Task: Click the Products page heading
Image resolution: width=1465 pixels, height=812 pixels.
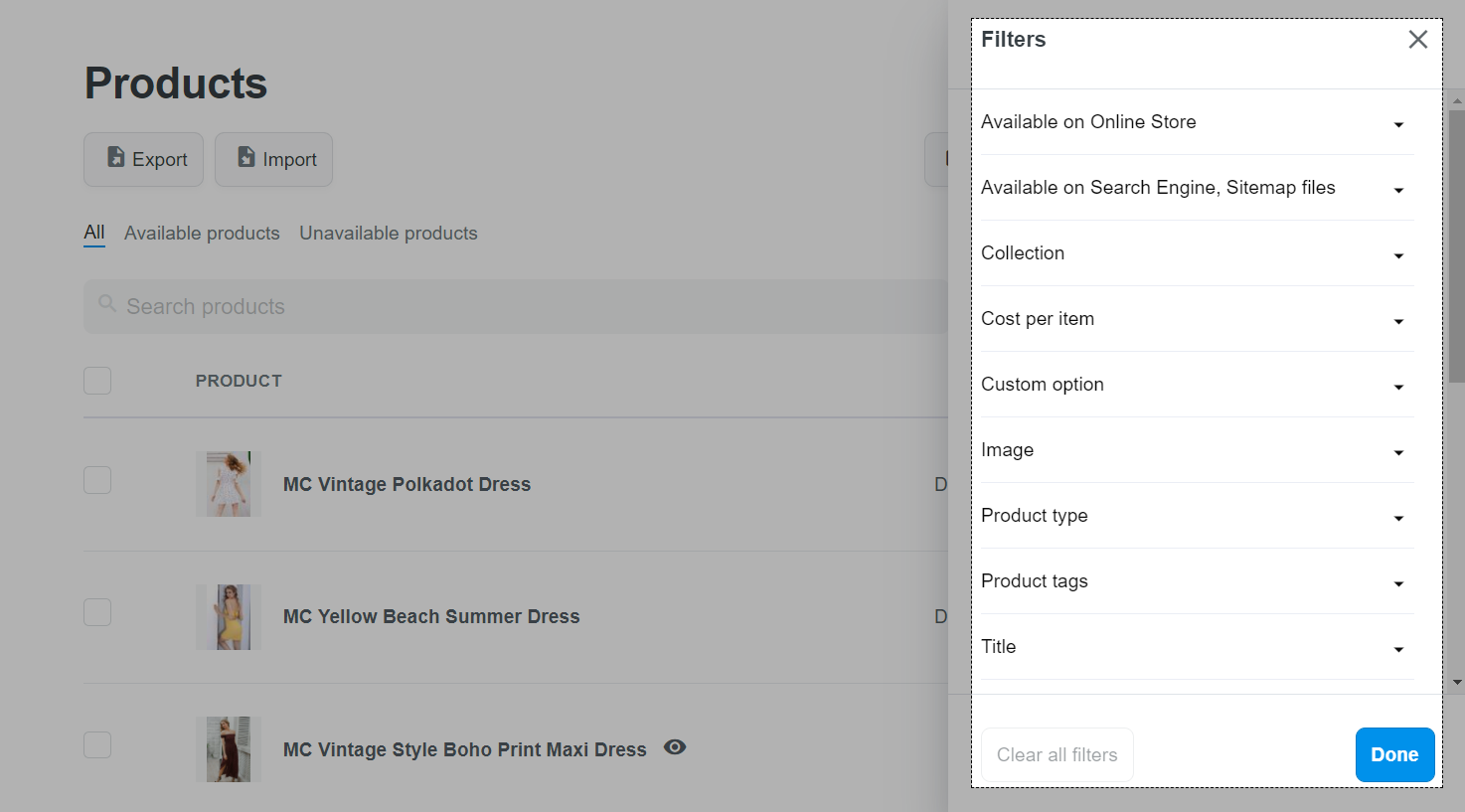Action: (x=176, y=83)
